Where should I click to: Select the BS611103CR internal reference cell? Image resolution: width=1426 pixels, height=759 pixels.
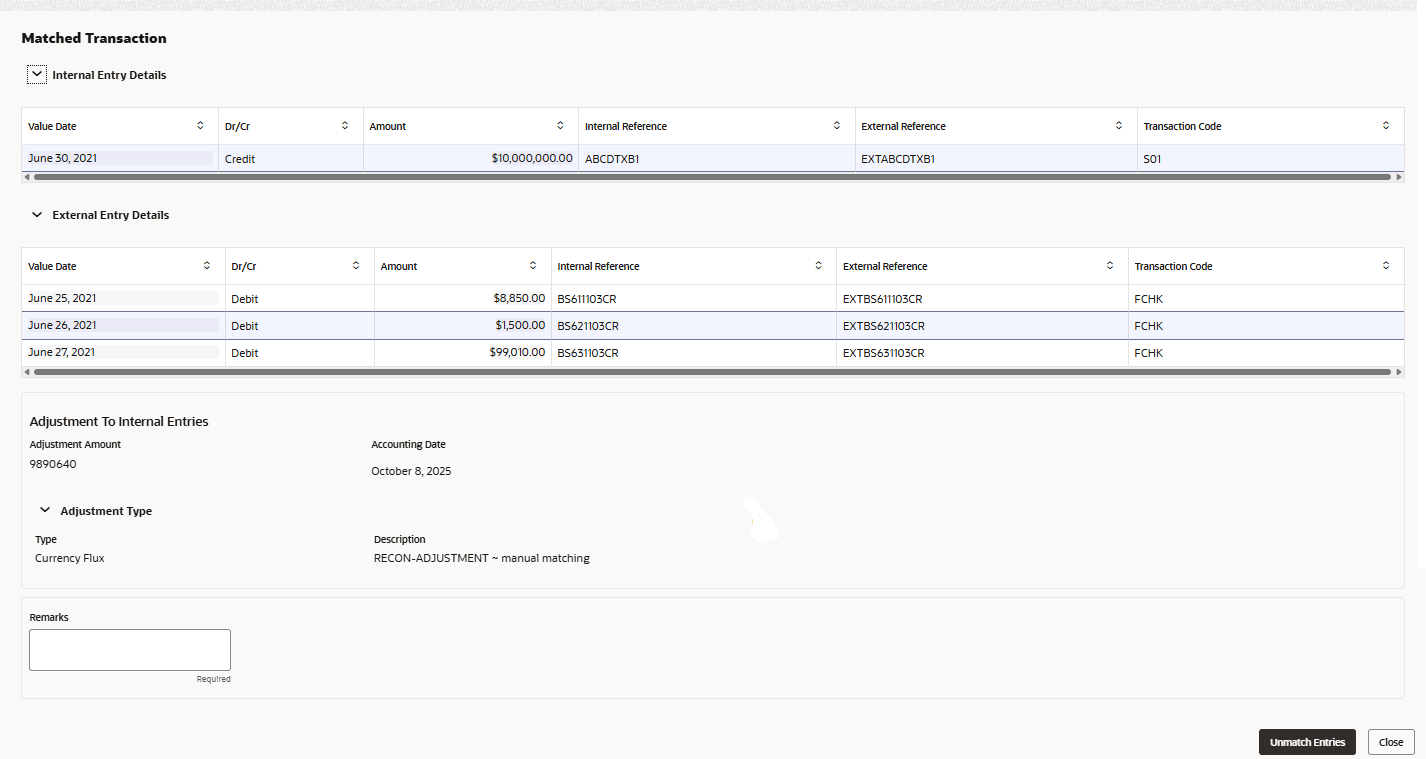[x=694, y=298]
